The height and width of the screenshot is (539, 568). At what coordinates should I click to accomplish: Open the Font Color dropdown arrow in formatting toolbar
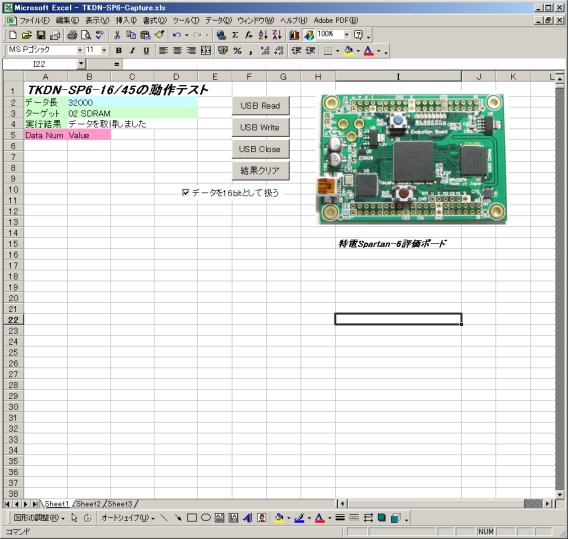[x=379, y=51]
